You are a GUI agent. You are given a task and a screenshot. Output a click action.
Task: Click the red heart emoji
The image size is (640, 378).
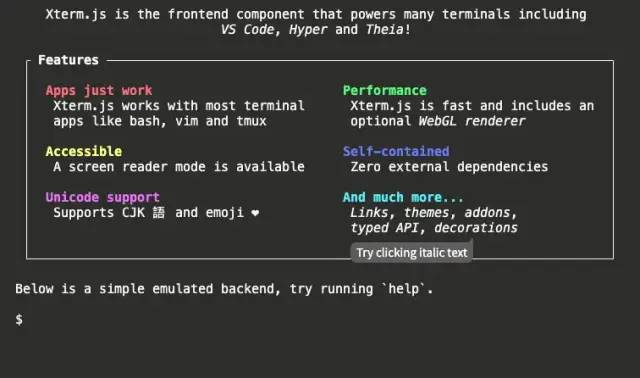(256, 213)
